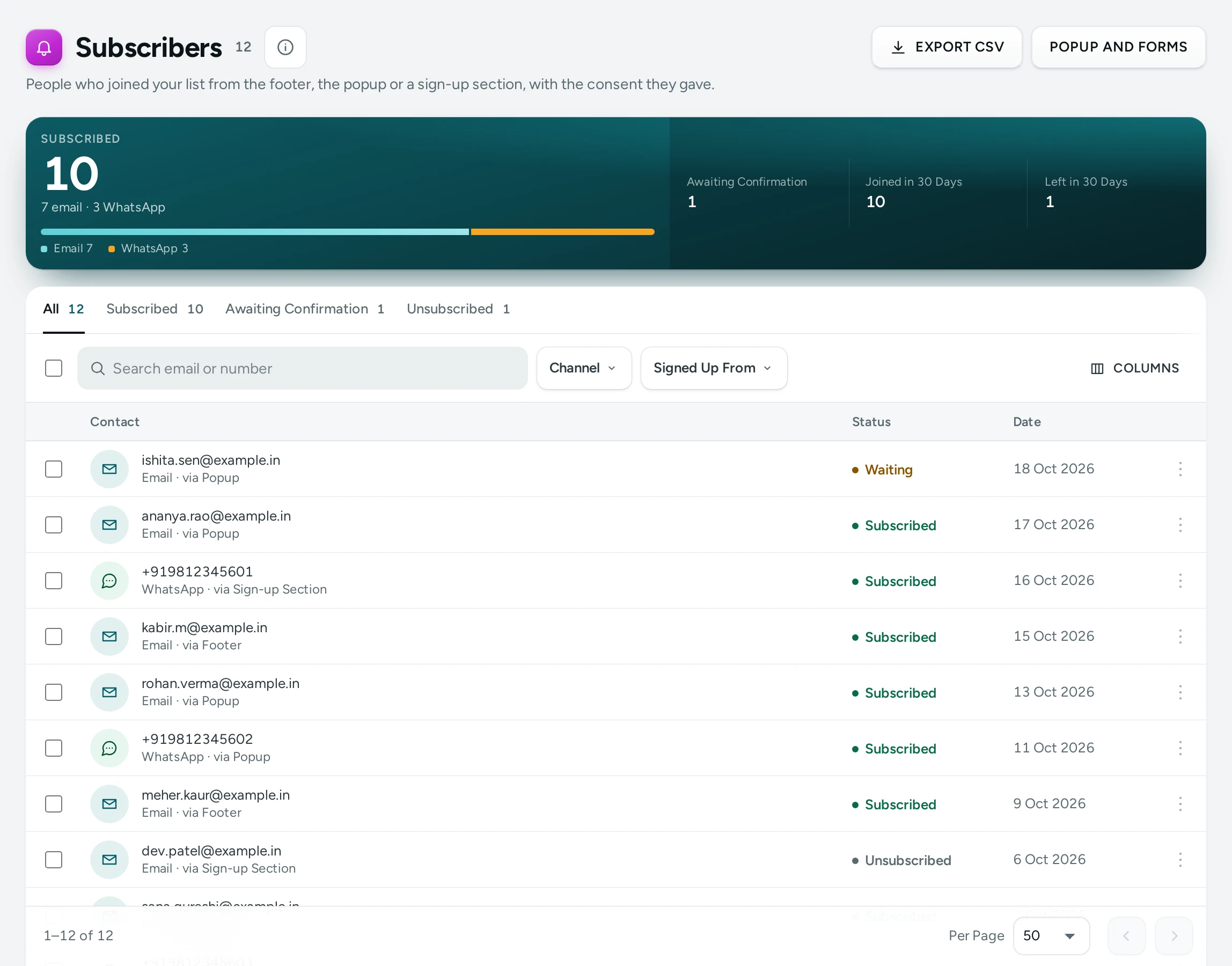Open row menu for ananya.rao@example.in
The height and width of the screenshot is (966, 1232).
[x=1180, y=525]
